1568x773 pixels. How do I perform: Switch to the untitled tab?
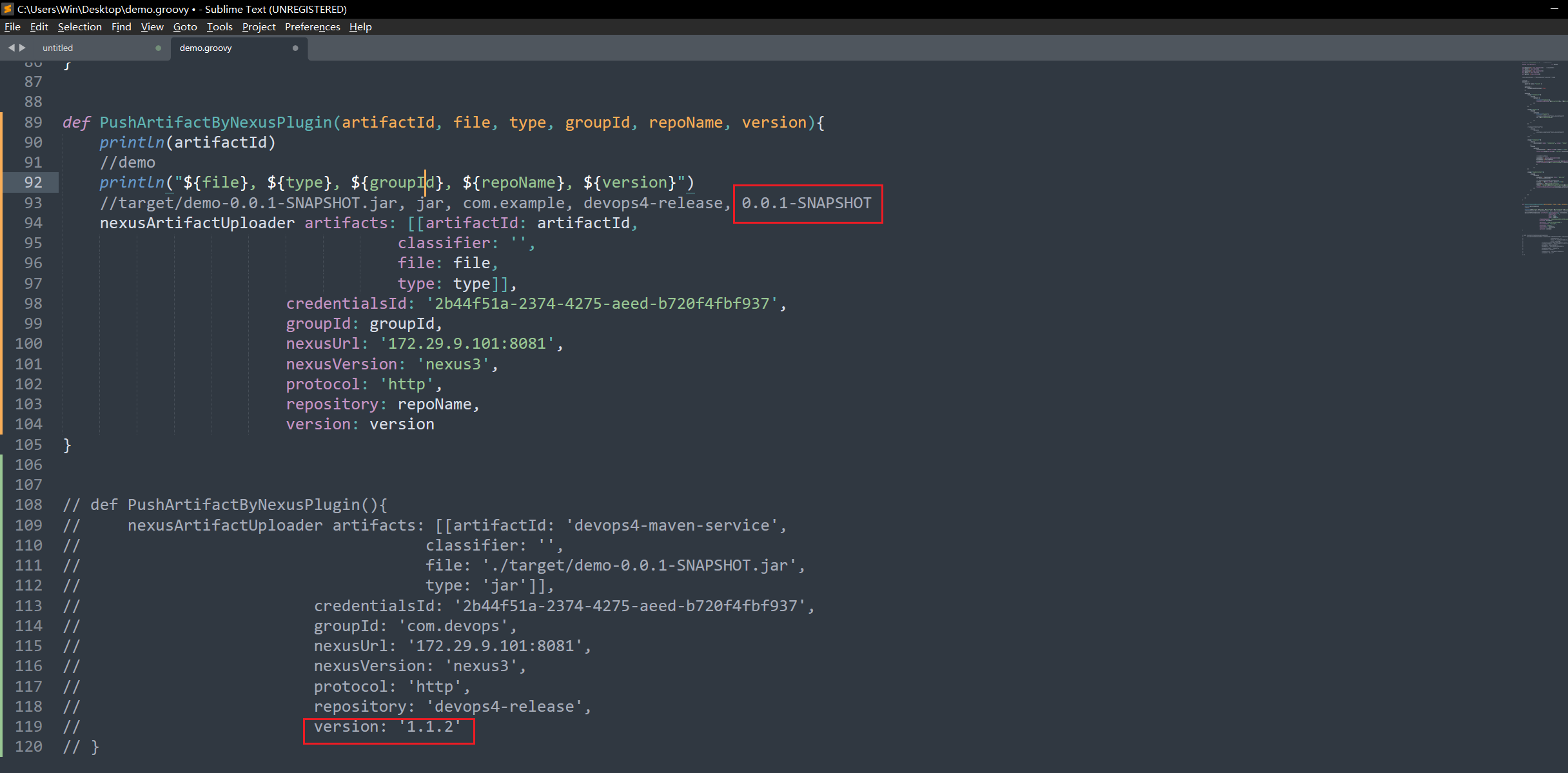(x=97, y=48)
